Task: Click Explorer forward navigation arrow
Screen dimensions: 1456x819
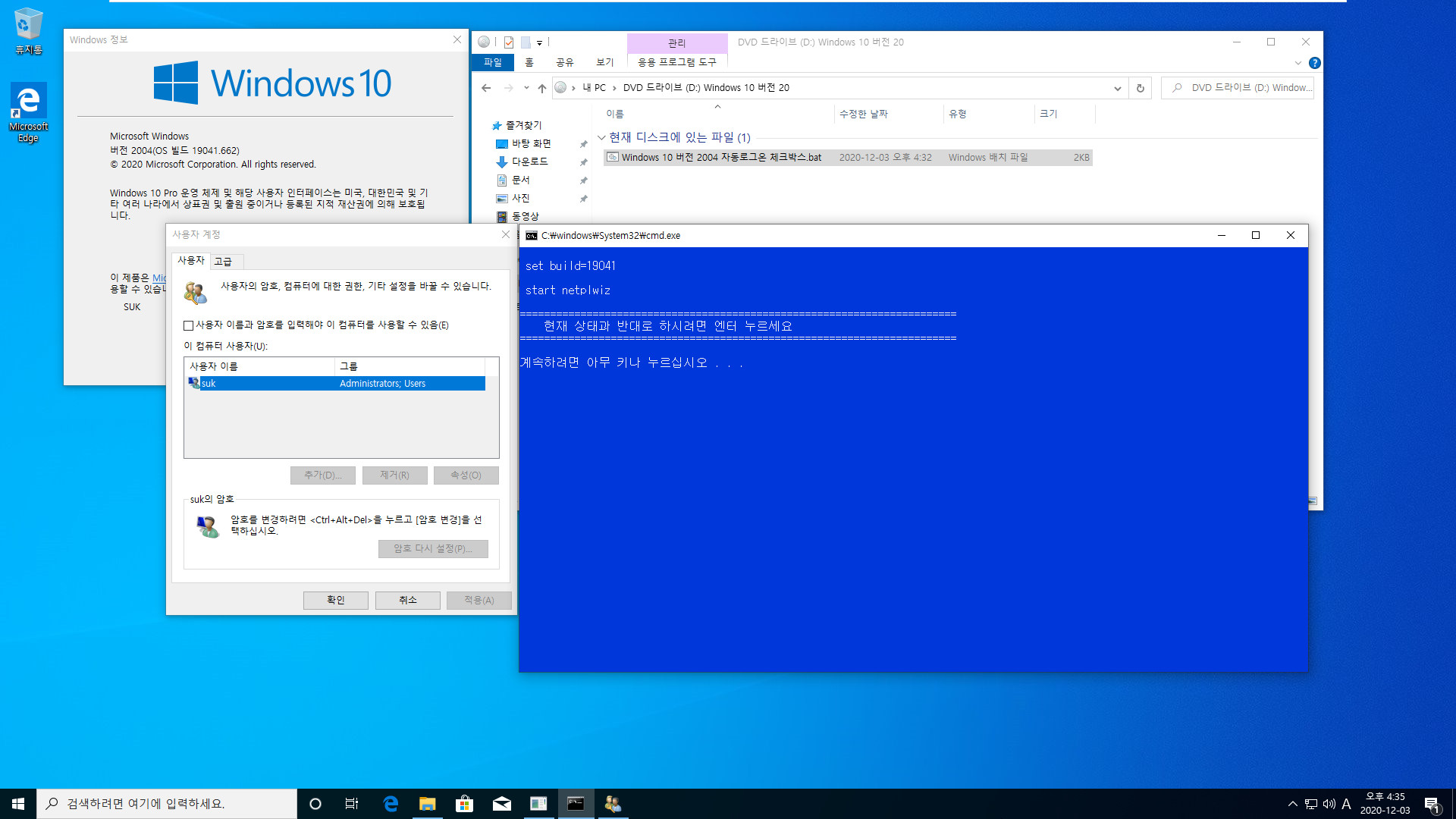Action: pos(509,88)
